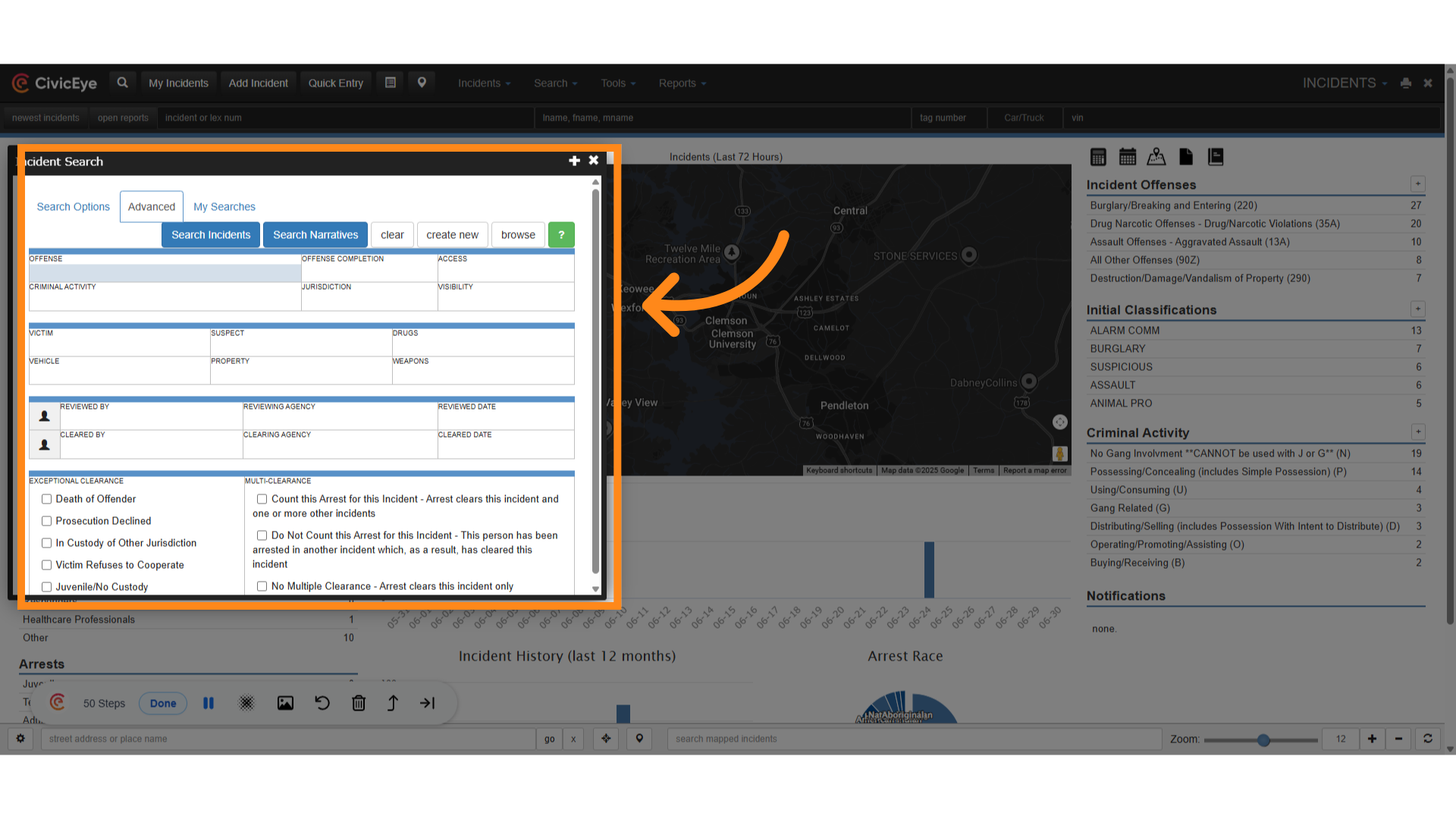Open the notebook icon above Incident Offenses

point(1216,157)
